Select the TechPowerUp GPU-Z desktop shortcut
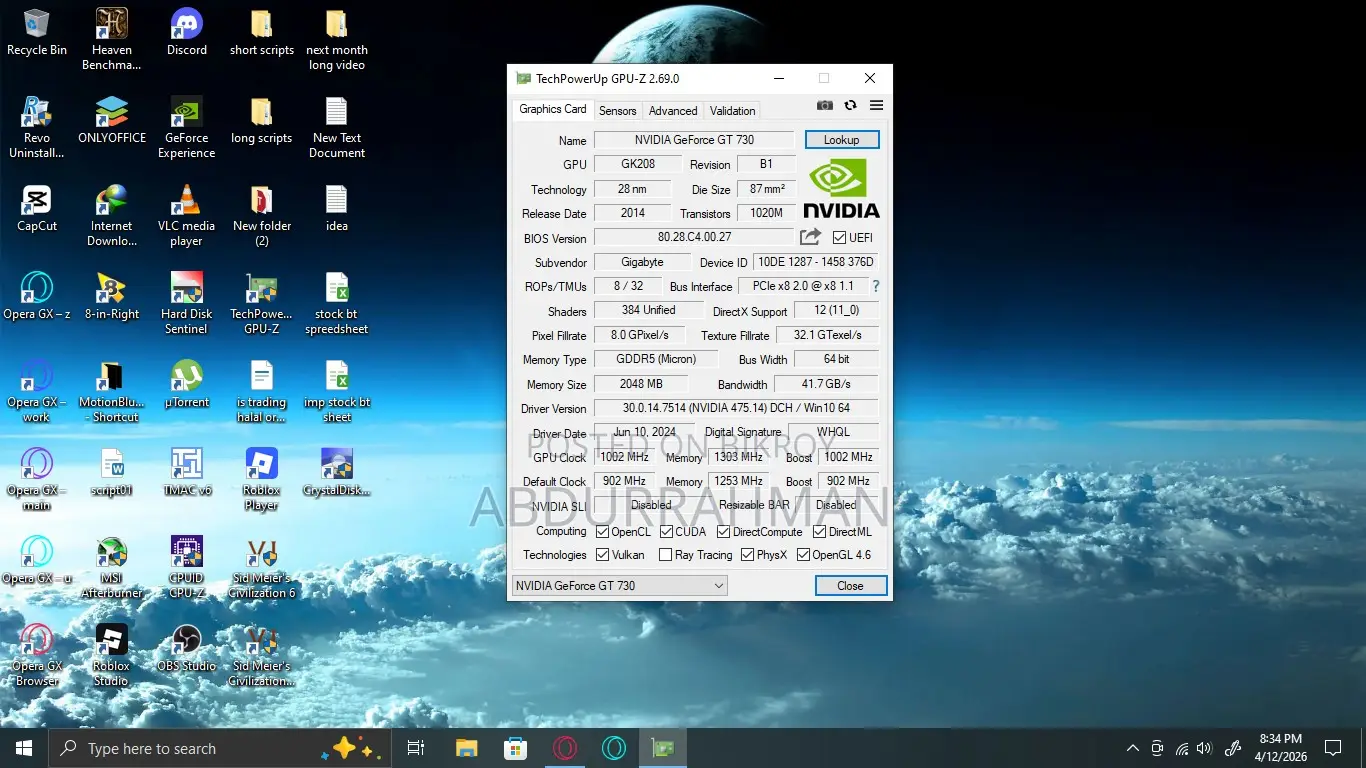This screenshot has width=1366, height=768. 261,303
